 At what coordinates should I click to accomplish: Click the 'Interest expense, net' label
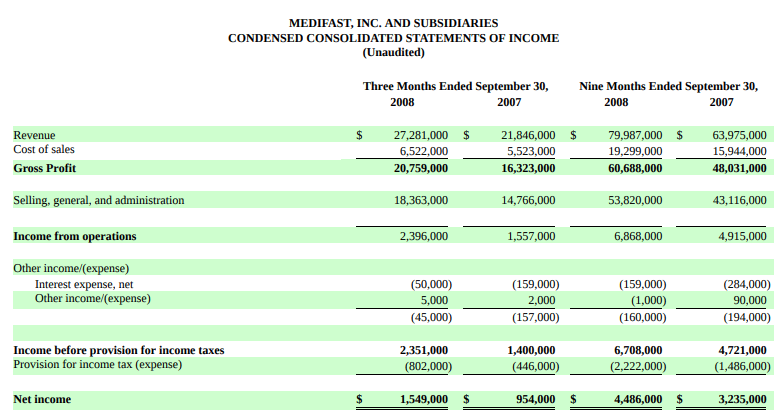(84, 284)
